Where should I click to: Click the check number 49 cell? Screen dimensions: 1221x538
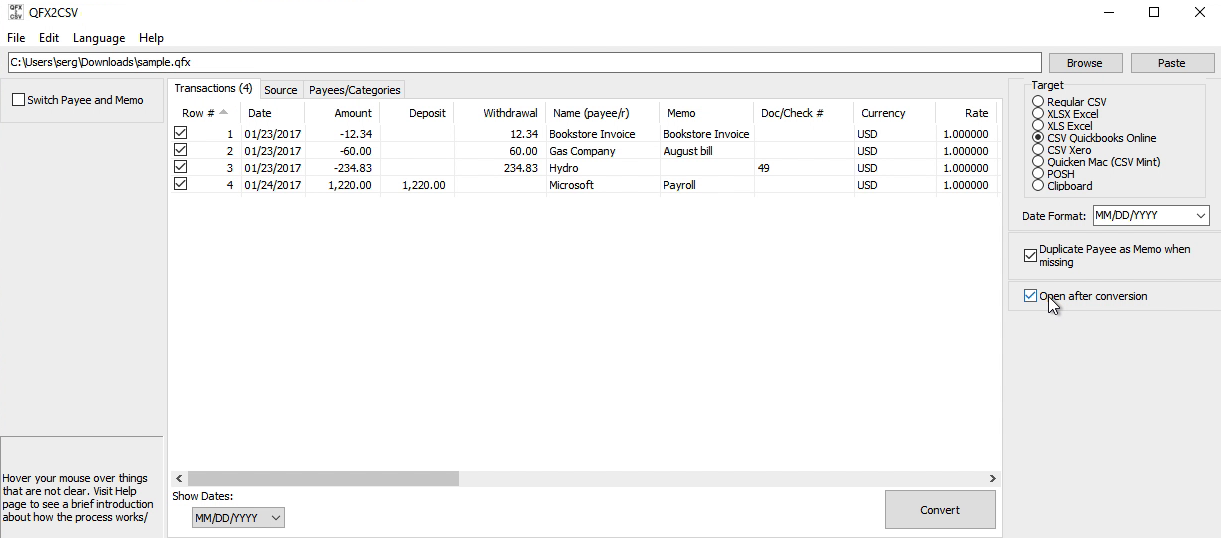804,168
